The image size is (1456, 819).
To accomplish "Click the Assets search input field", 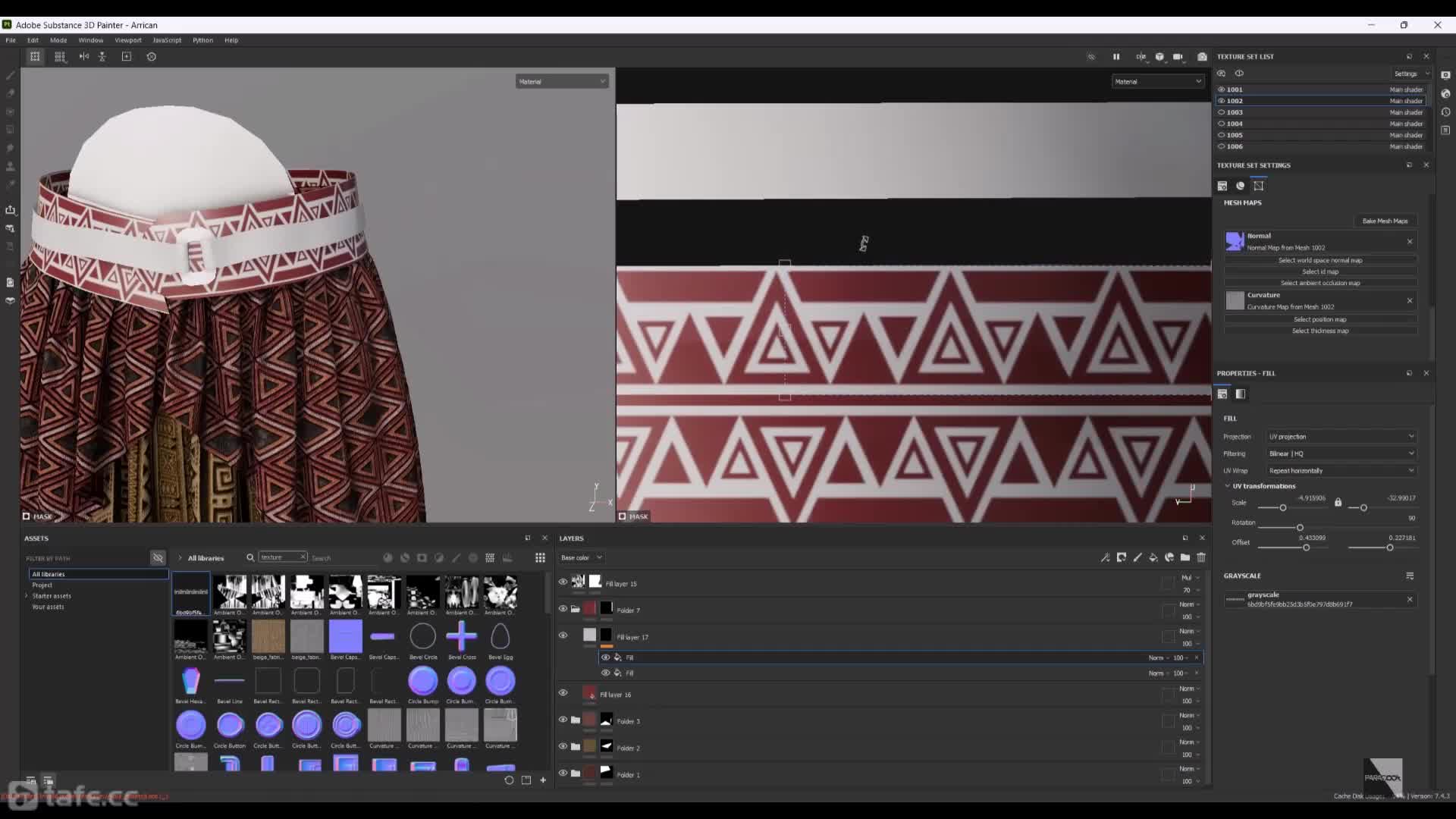I will coord(343,558).
